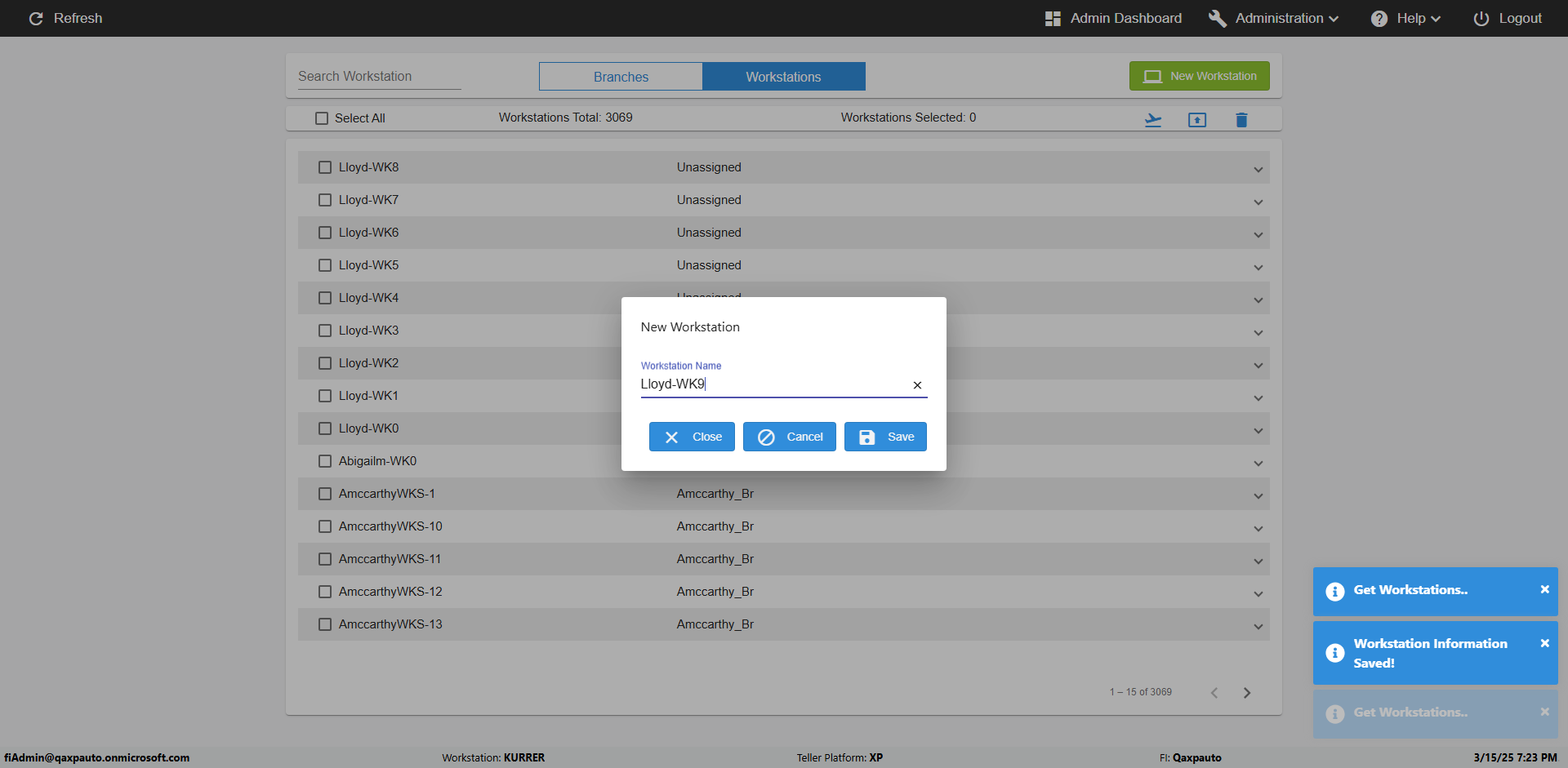
Task: Dismiss the top Get Workstations notification
Action: pyautogui.click(x=1544, y=589)
